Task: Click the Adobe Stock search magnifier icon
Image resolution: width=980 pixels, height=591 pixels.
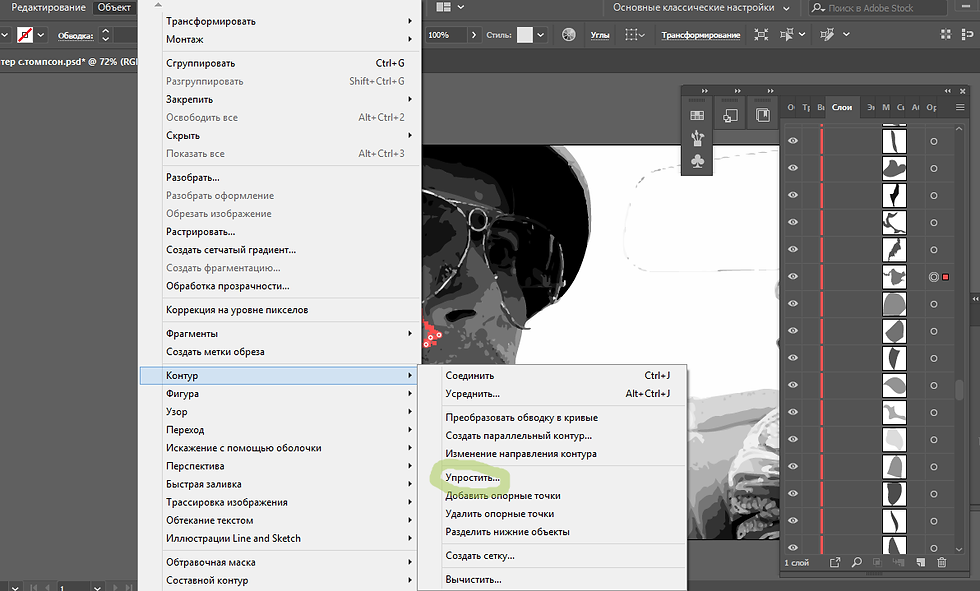Action: [x=818, y=8]
